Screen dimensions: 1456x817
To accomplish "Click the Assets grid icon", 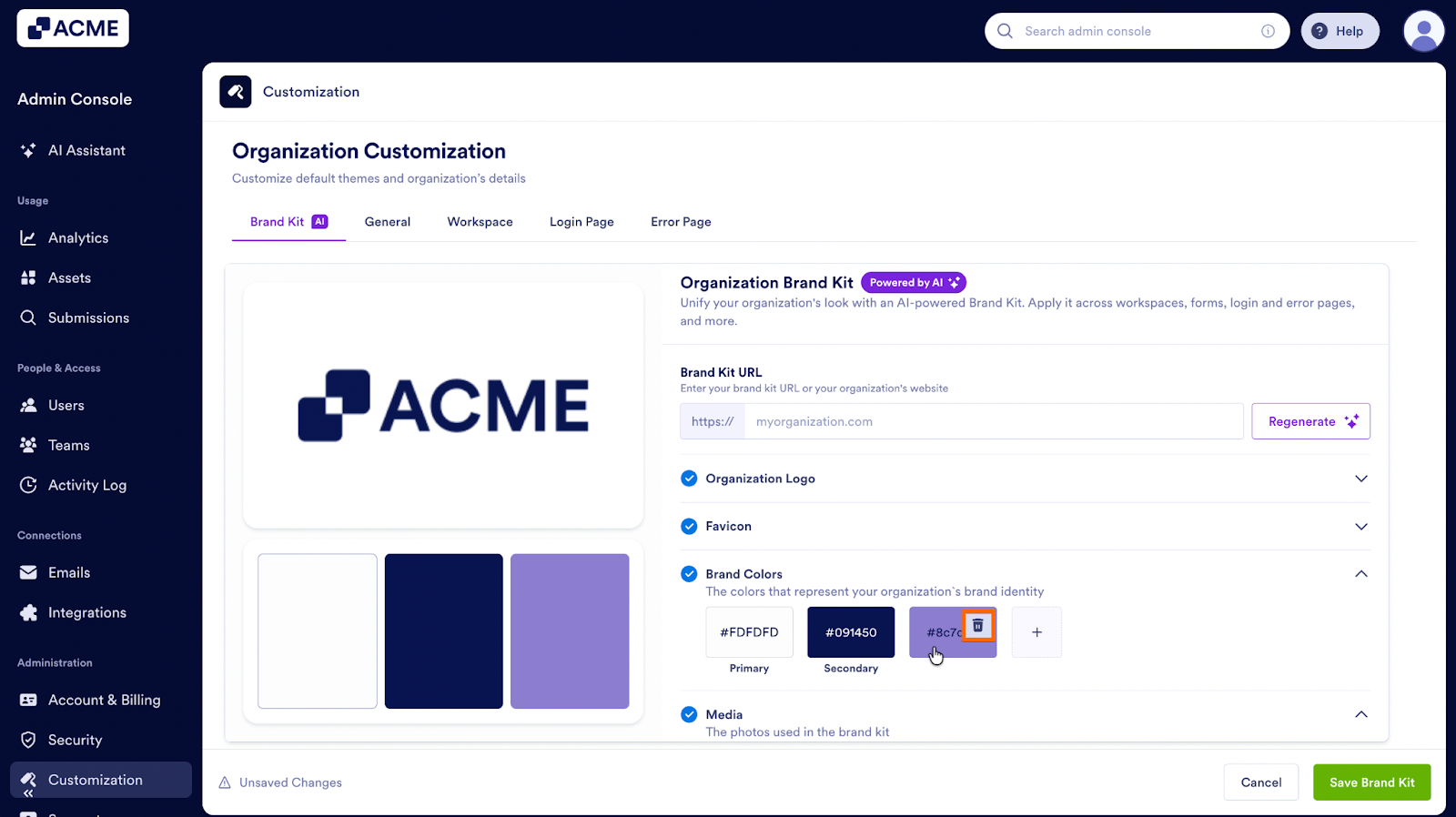I will tap(28, 277).
